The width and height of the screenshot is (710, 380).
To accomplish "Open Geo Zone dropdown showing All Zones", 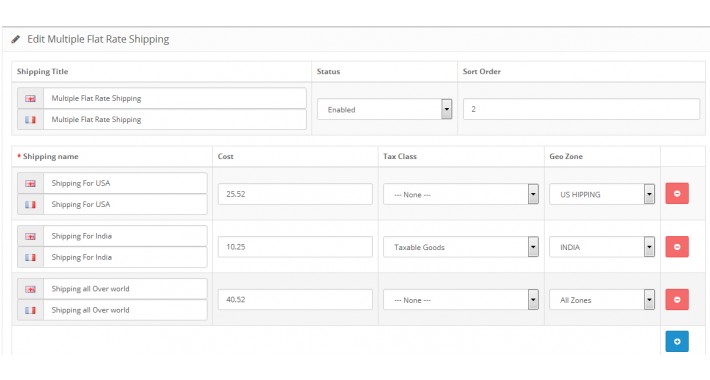I will click(602, 300).
